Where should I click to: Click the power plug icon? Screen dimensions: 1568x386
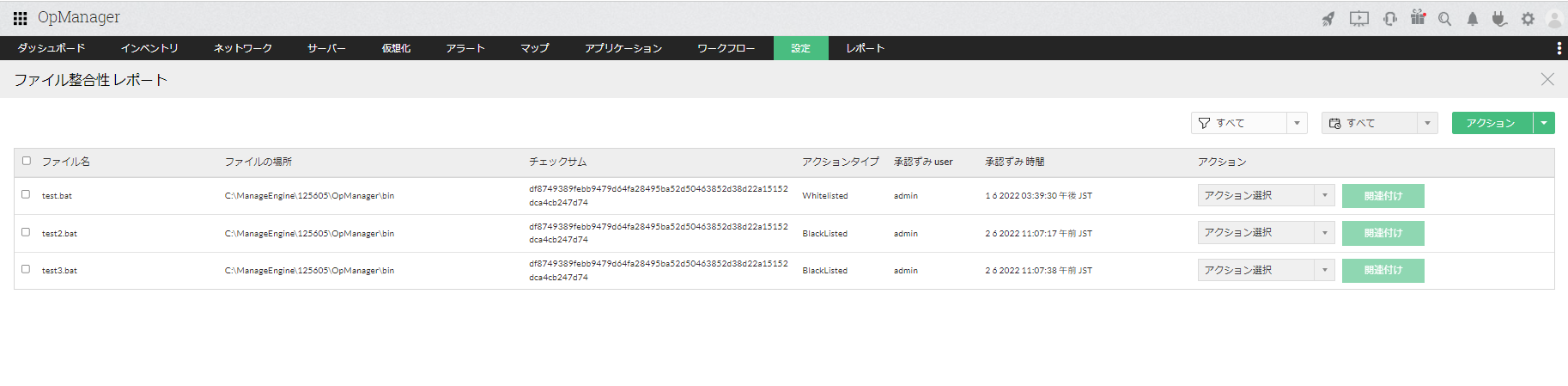[x=1499, y=18]
